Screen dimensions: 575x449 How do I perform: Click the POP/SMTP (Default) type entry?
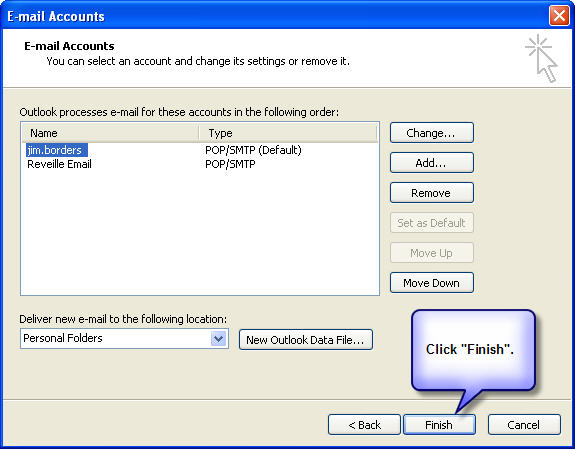click(x=253, y=150)
